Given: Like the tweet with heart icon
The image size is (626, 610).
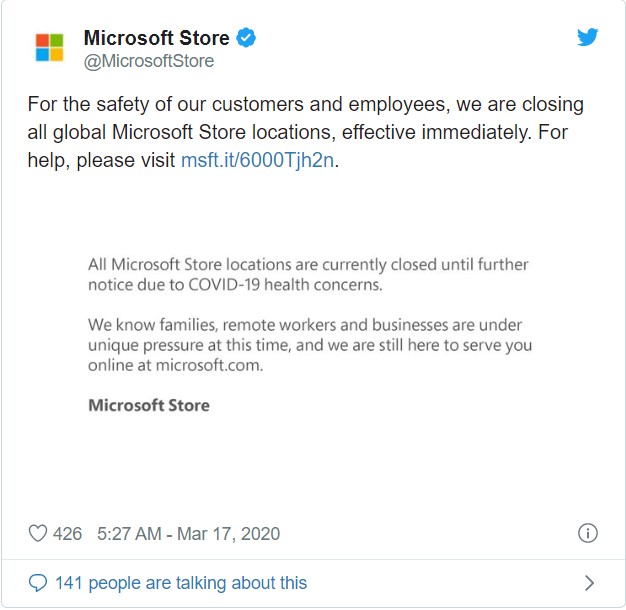Looking at the screenshot, I should click(x=38, y=533).
